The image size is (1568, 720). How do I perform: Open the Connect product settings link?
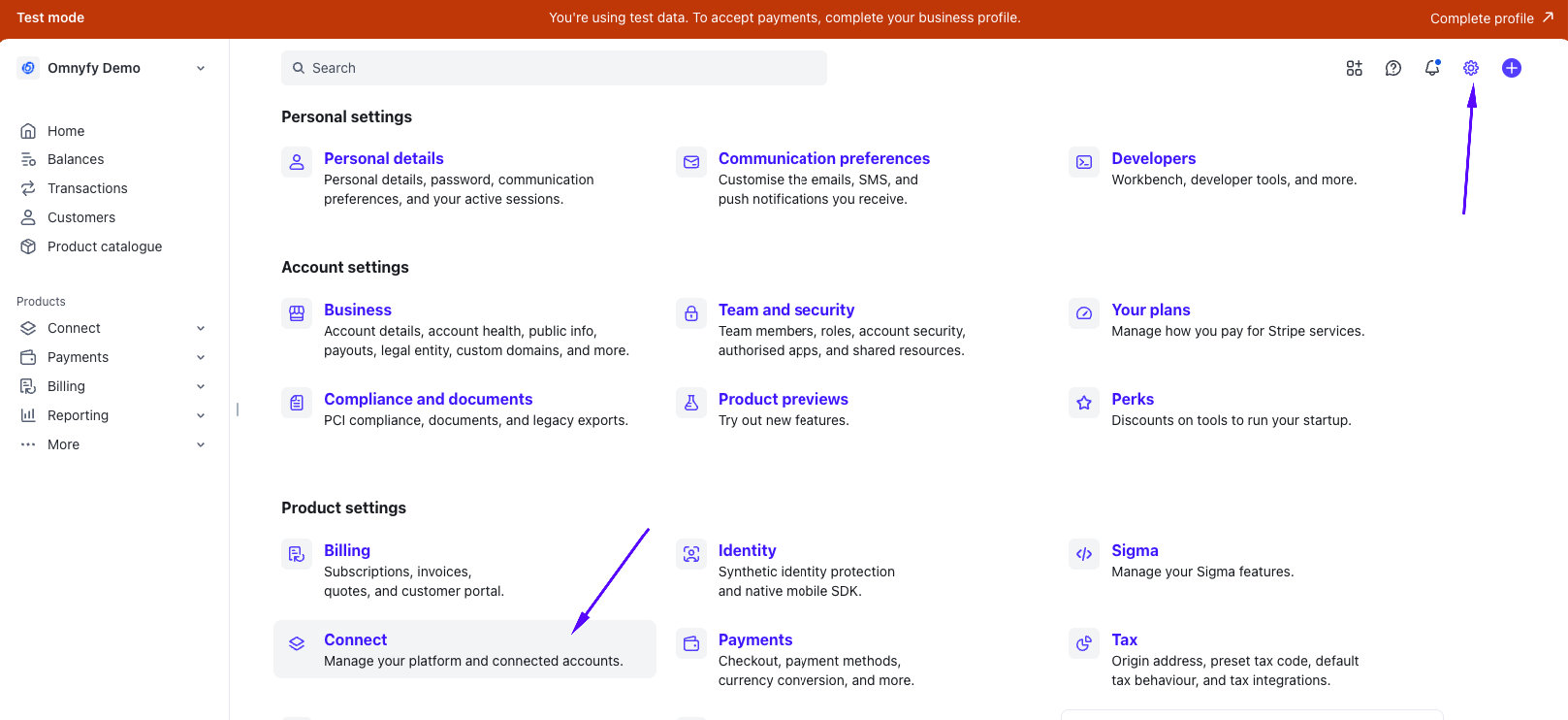tap(356, 639)
